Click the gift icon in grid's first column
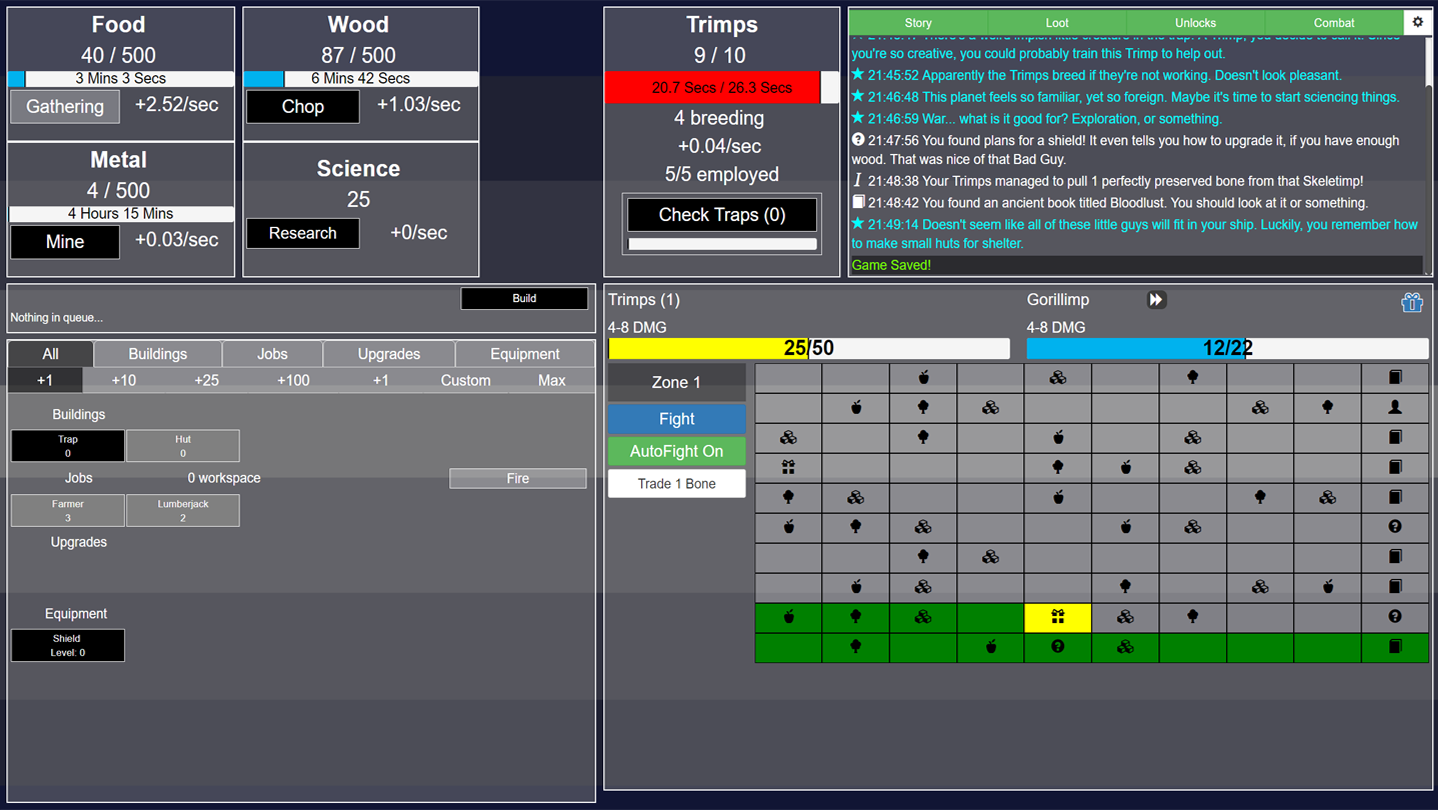Screen dimensions: 1438x810 click(788, 467)
